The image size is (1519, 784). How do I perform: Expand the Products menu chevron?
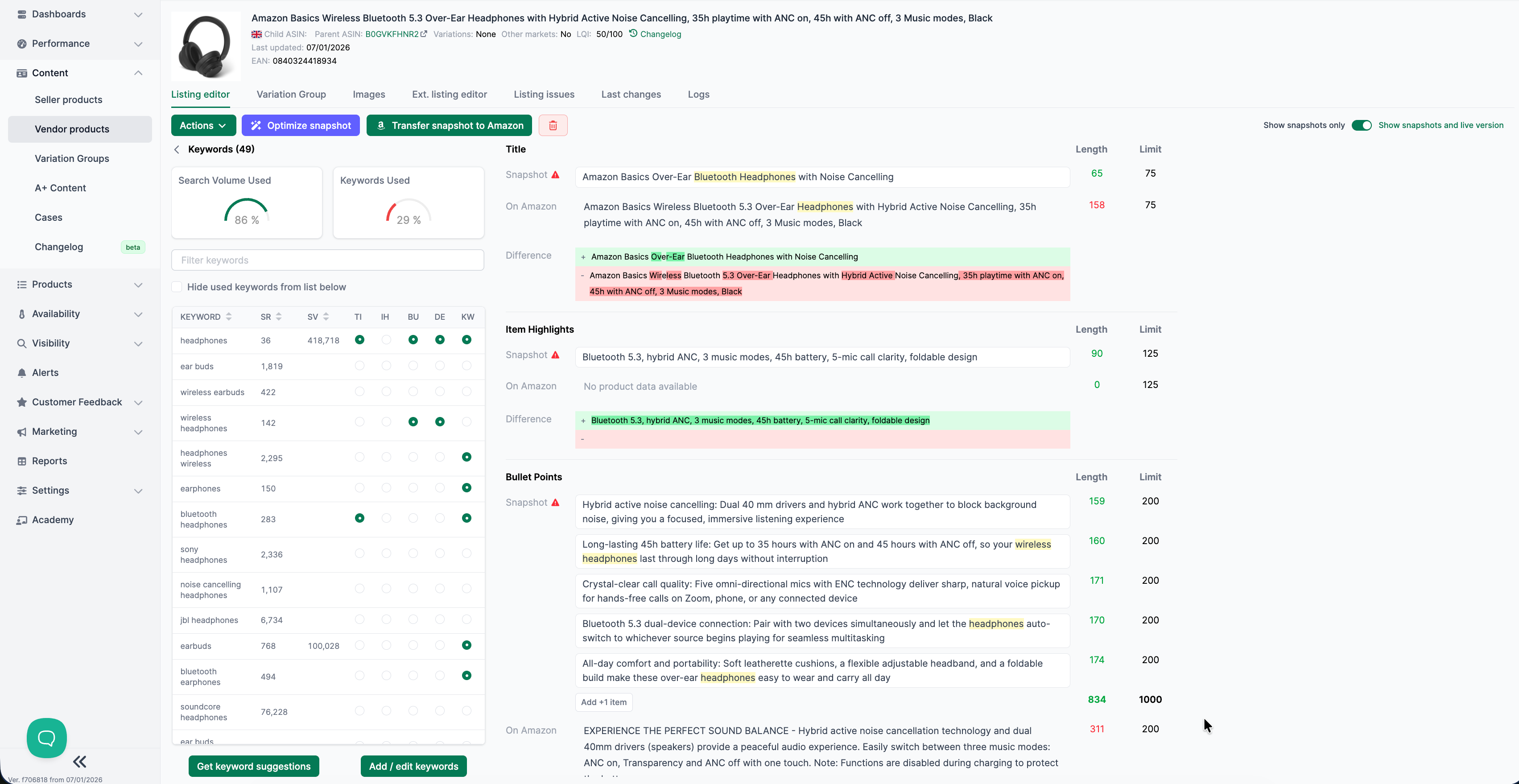coord(139,285)
